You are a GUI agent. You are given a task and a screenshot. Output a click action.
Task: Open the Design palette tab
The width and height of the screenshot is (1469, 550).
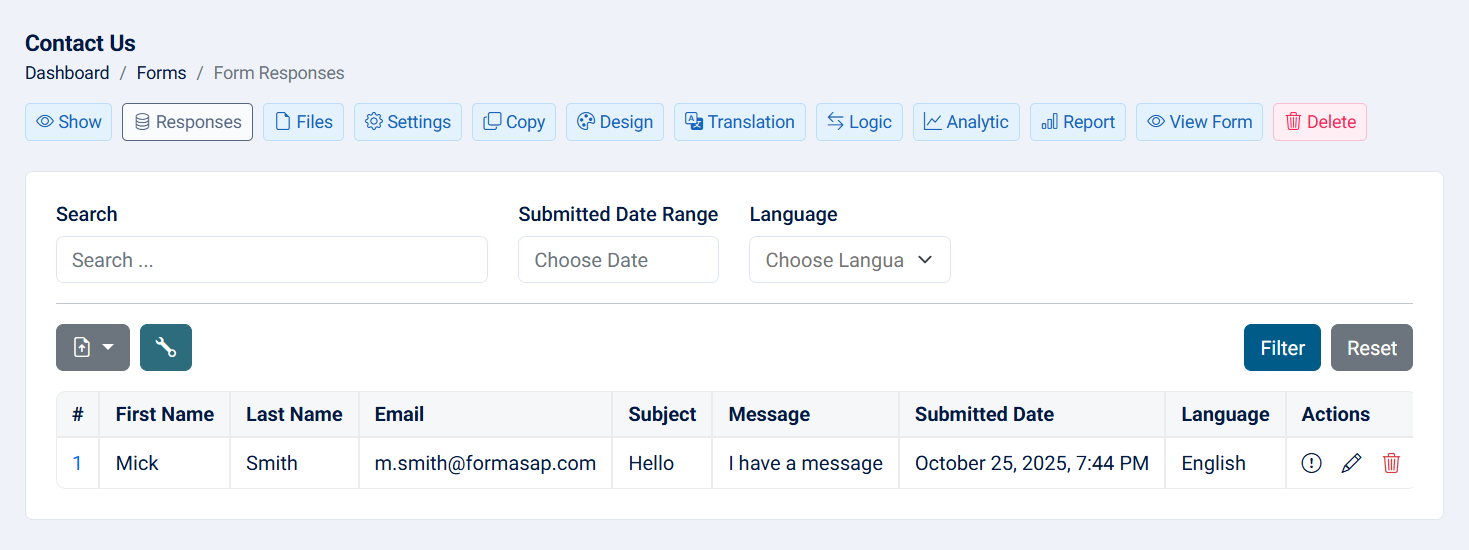(615, 122)
